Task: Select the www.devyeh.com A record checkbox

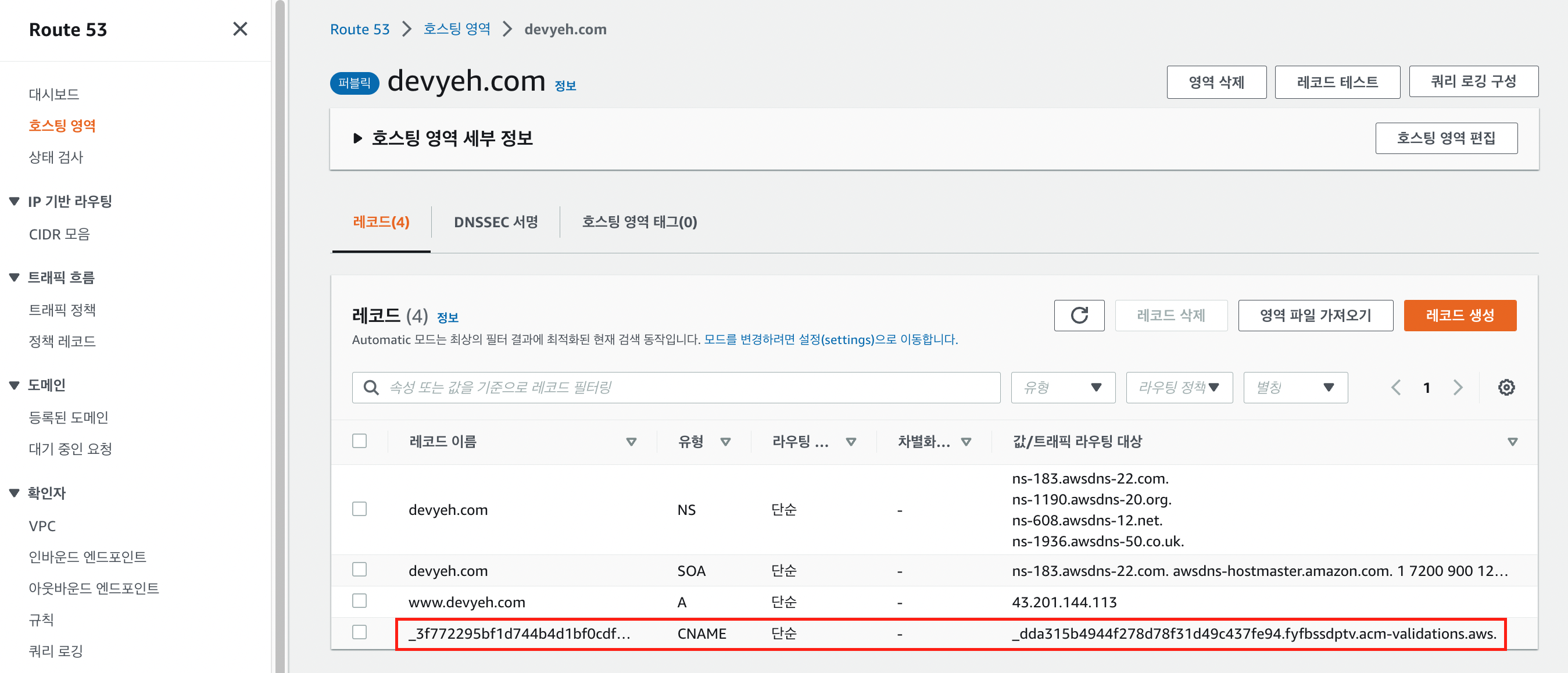Action: click(360, 601)
